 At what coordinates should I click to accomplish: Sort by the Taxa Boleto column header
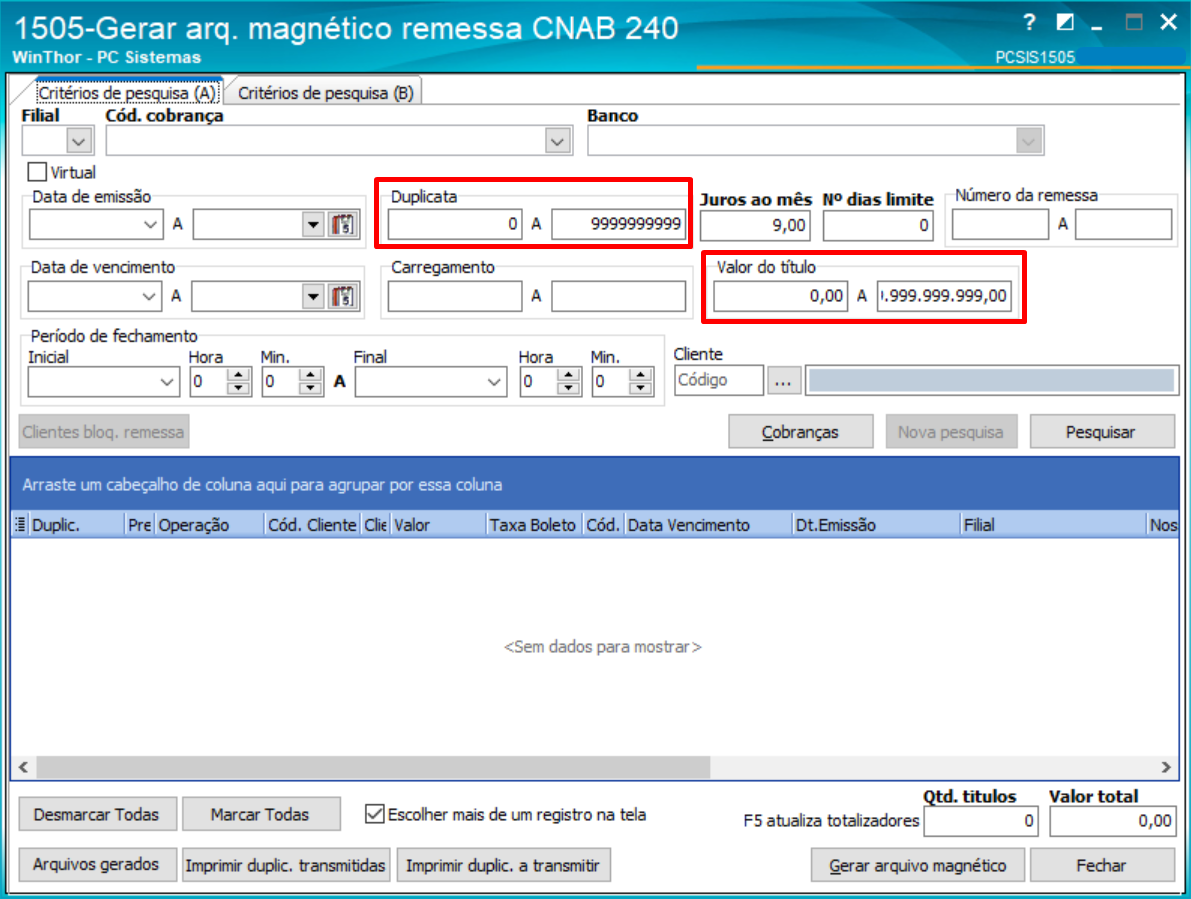534,525
